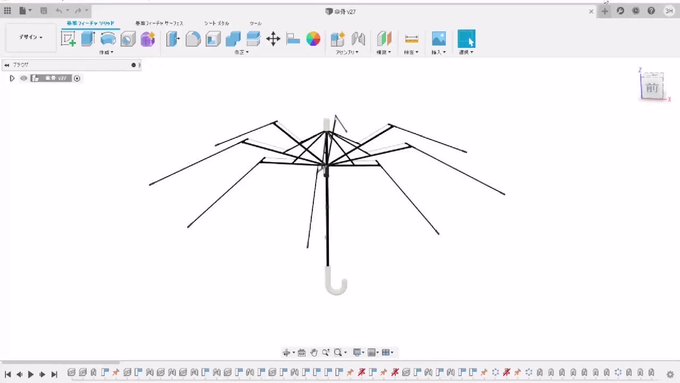Open the デザイン workspace dropdown
The height and width of the screenshot is (383, 680).
click(x=30, y=37)
